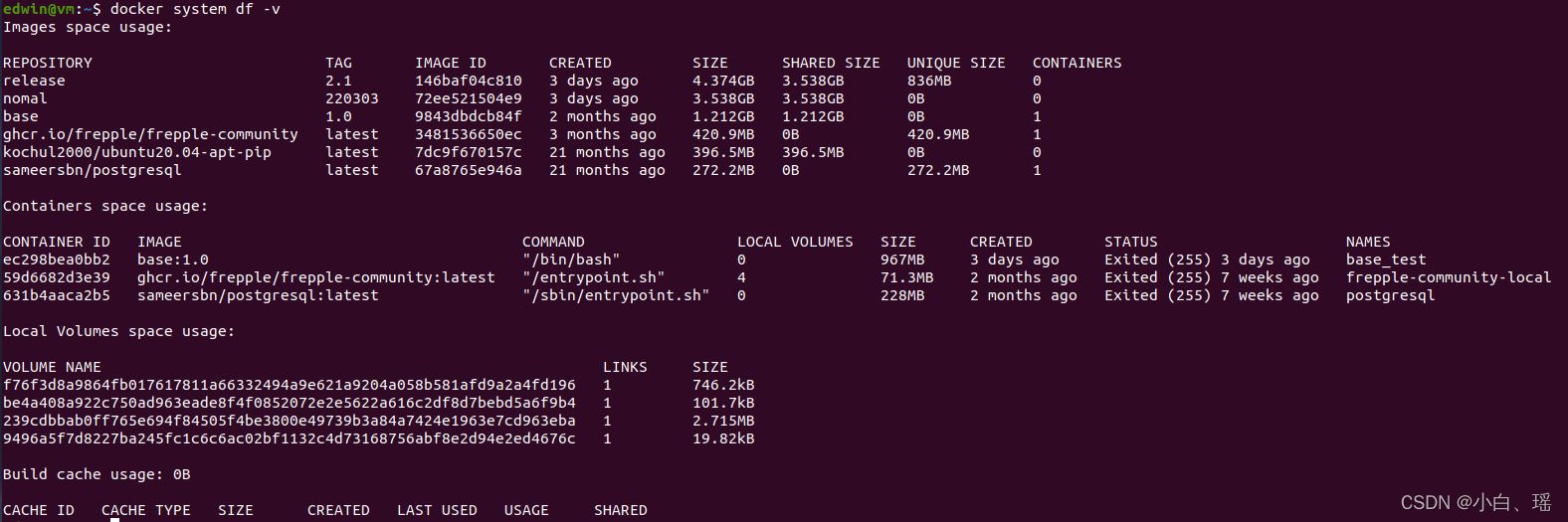Screen dimensions: 1568x522
Task: Click the CACHE TYPE column header
Action: pyautogui.click(x=146, y=510)
